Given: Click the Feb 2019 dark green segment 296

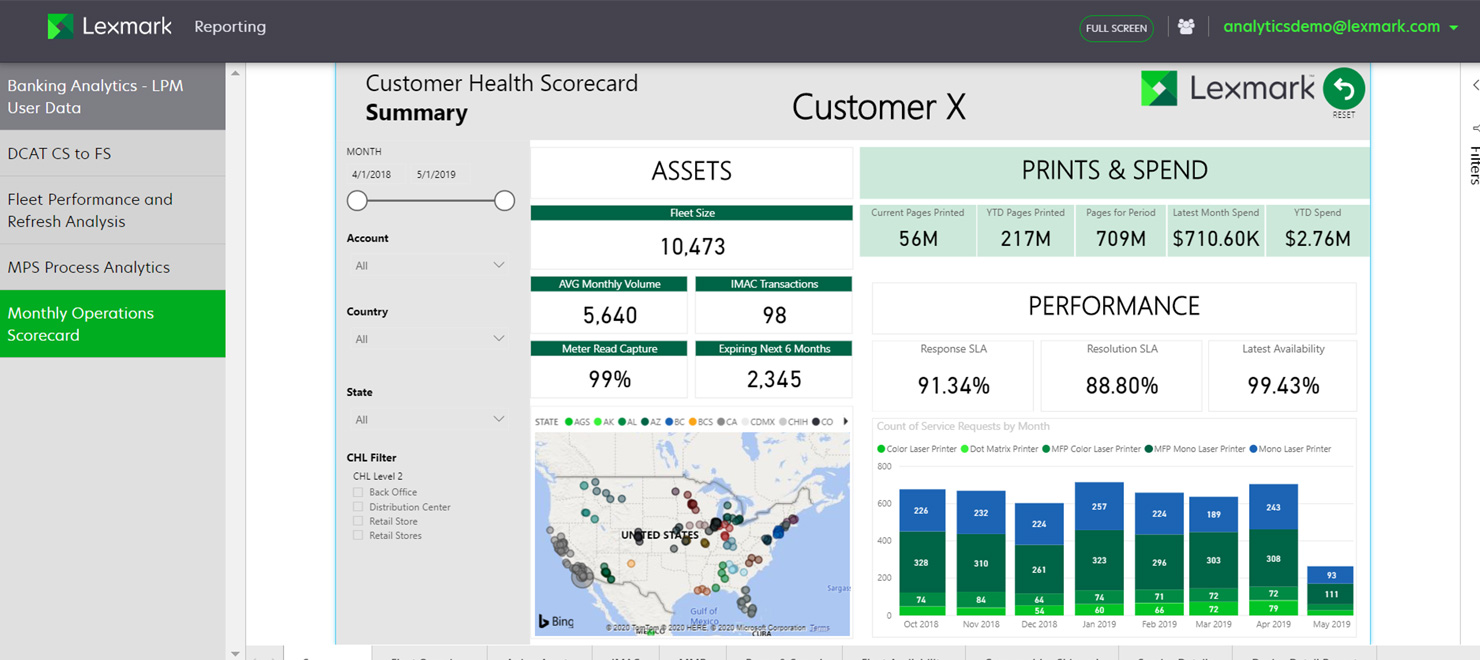Looking at the screenshot, I should click(x=1159, y=562).
